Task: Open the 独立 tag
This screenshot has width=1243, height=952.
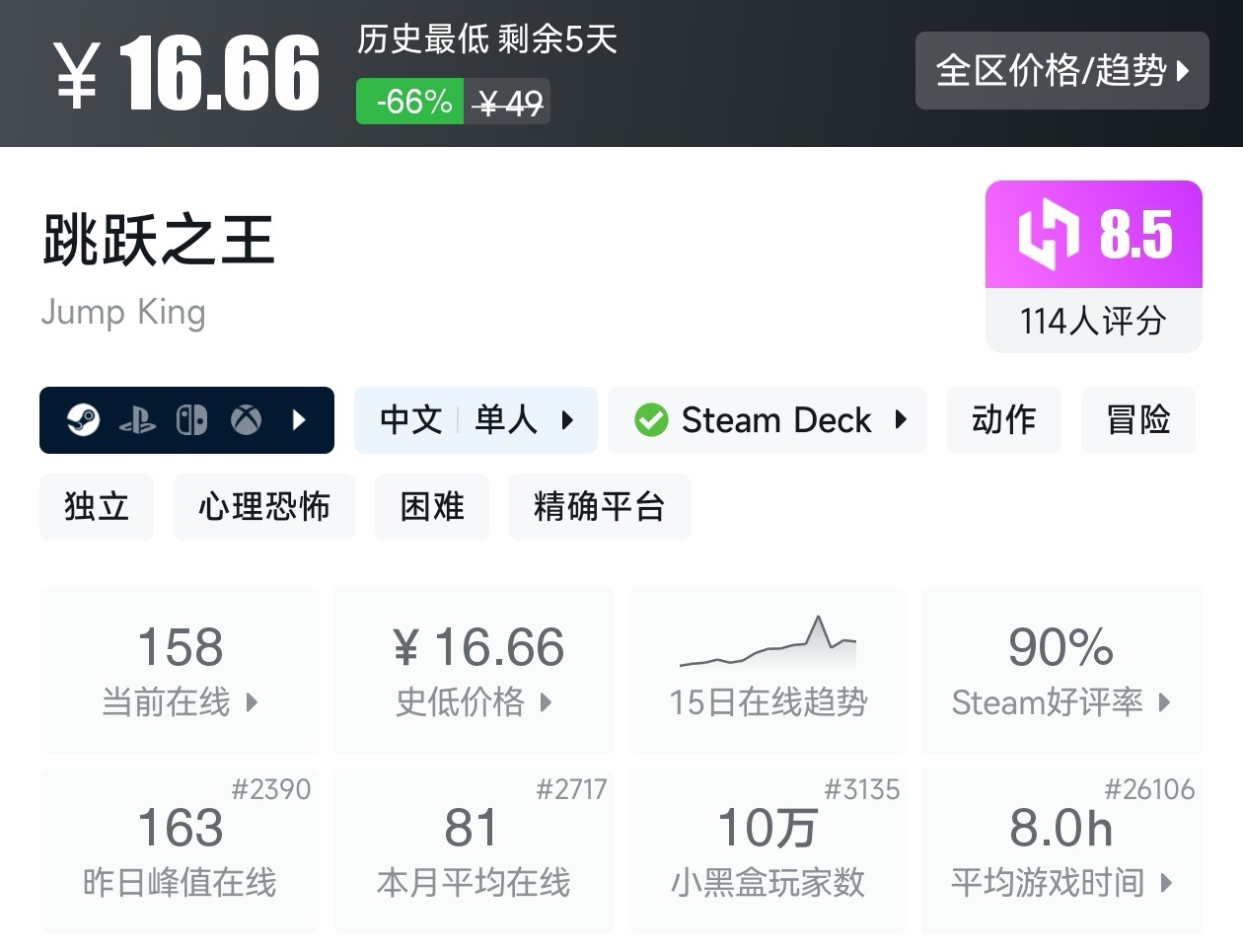Action: [97, 507]
